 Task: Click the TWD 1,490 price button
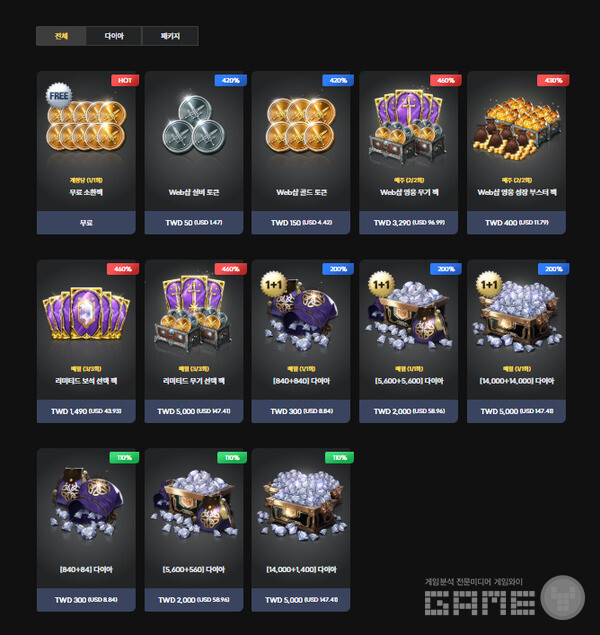[x=86, y=411]
